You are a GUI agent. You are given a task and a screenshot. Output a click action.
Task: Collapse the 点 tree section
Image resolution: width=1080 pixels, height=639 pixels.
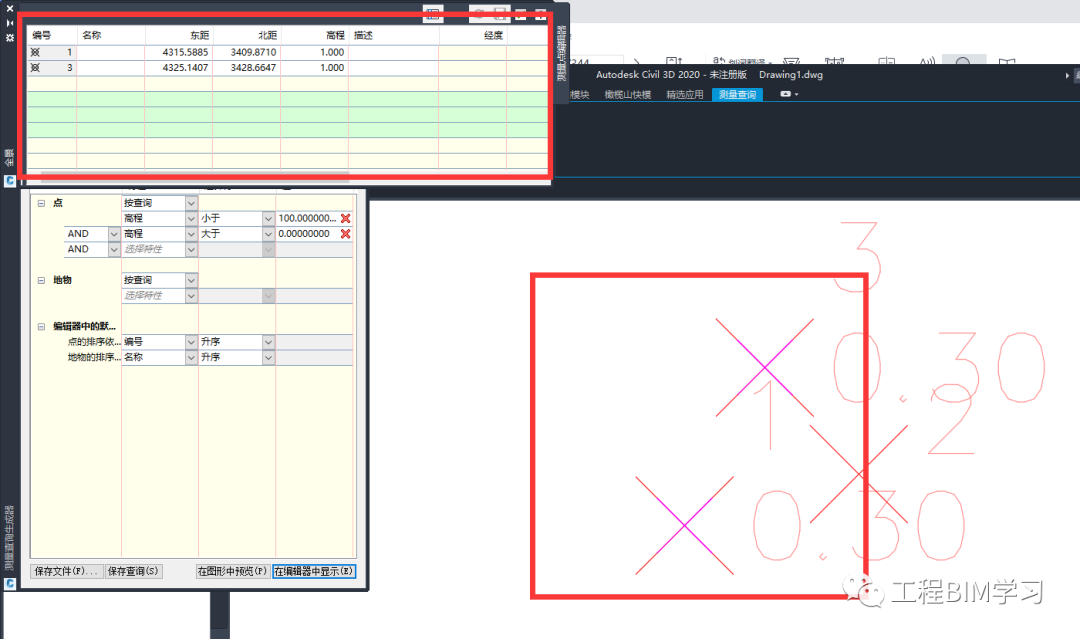[41, 203]
